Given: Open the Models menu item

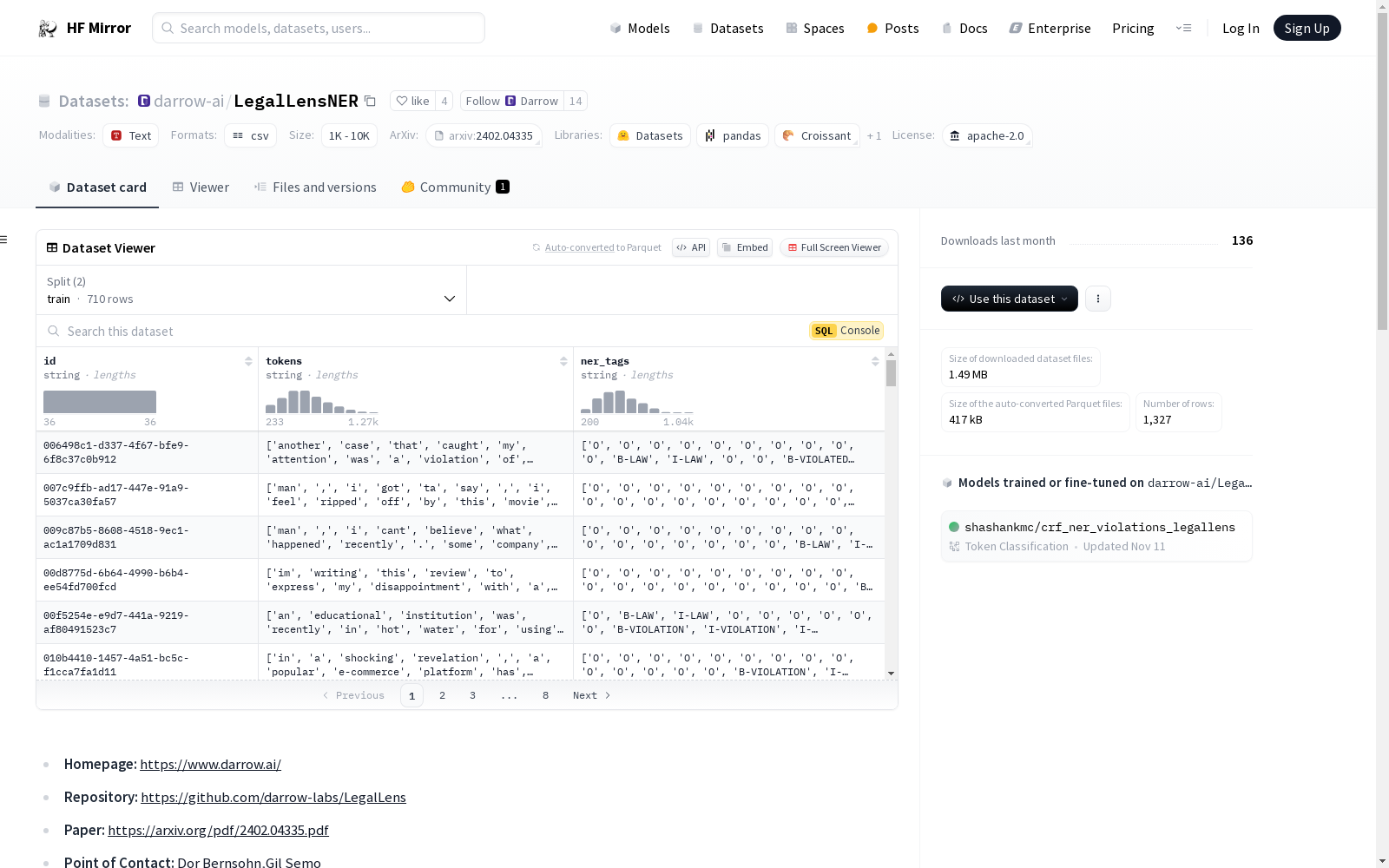Looking at the screenshot, I should coord(640,29).
